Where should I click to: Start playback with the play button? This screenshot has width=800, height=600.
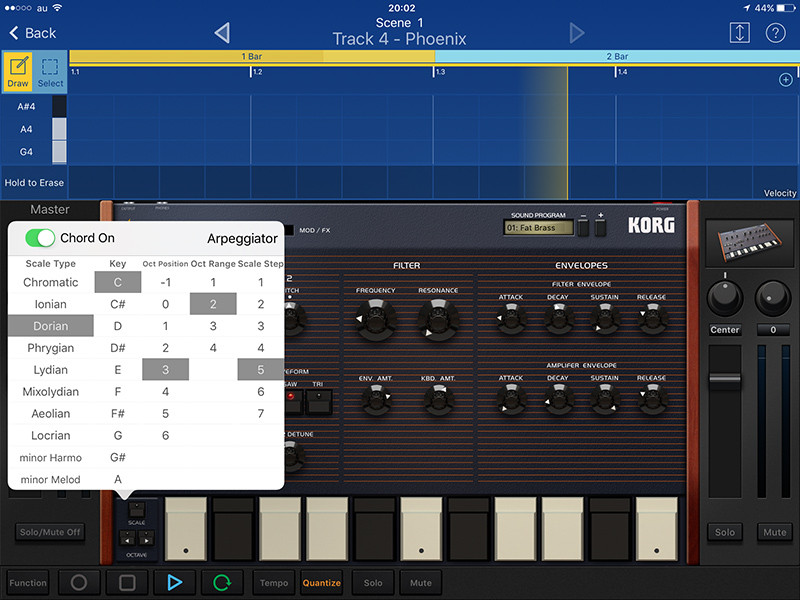[x=174, y=582]
